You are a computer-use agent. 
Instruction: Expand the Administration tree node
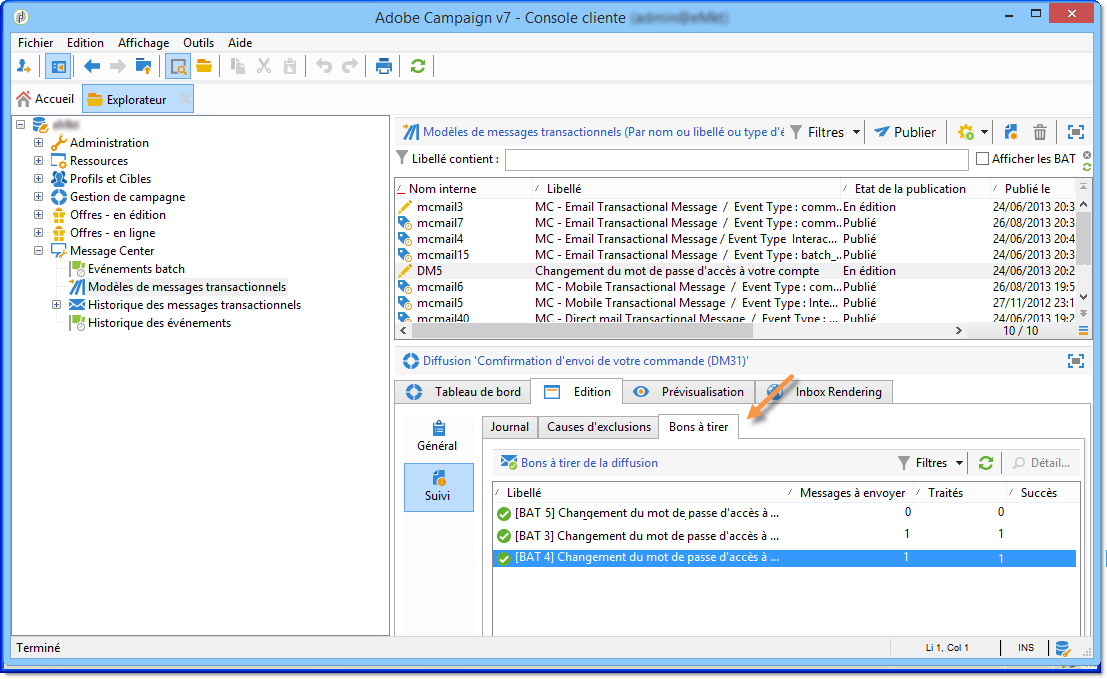(39, 143)
